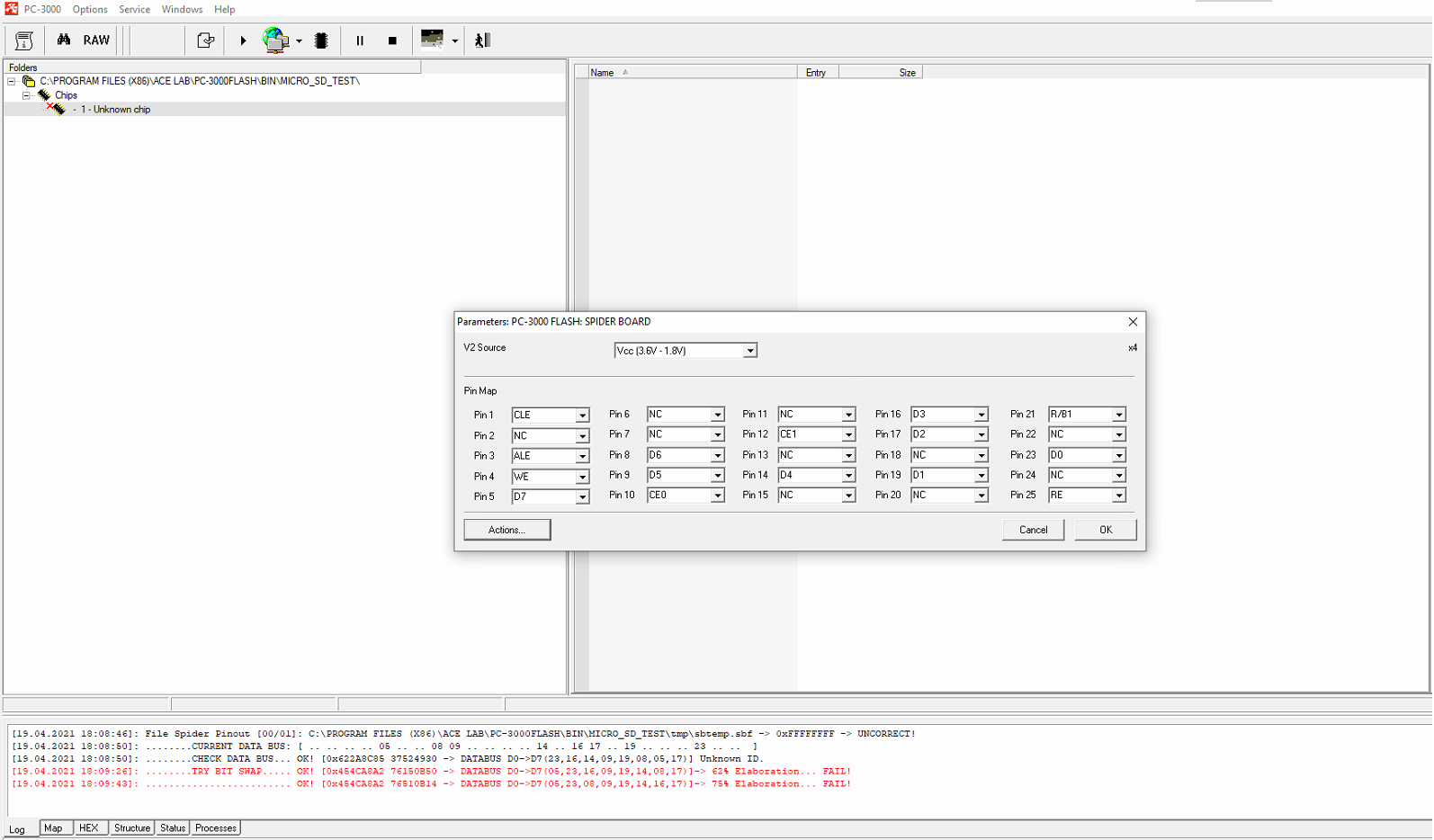Expand the Pin 25 RE dropdown
1434x840 pixels.
pos(1118,496)
